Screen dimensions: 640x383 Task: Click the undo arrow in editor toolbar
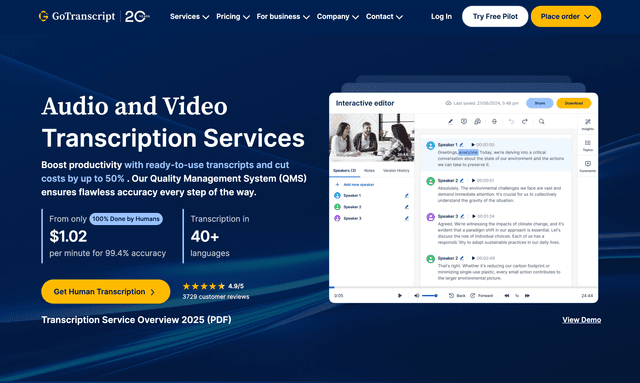[x=511, y=121]
